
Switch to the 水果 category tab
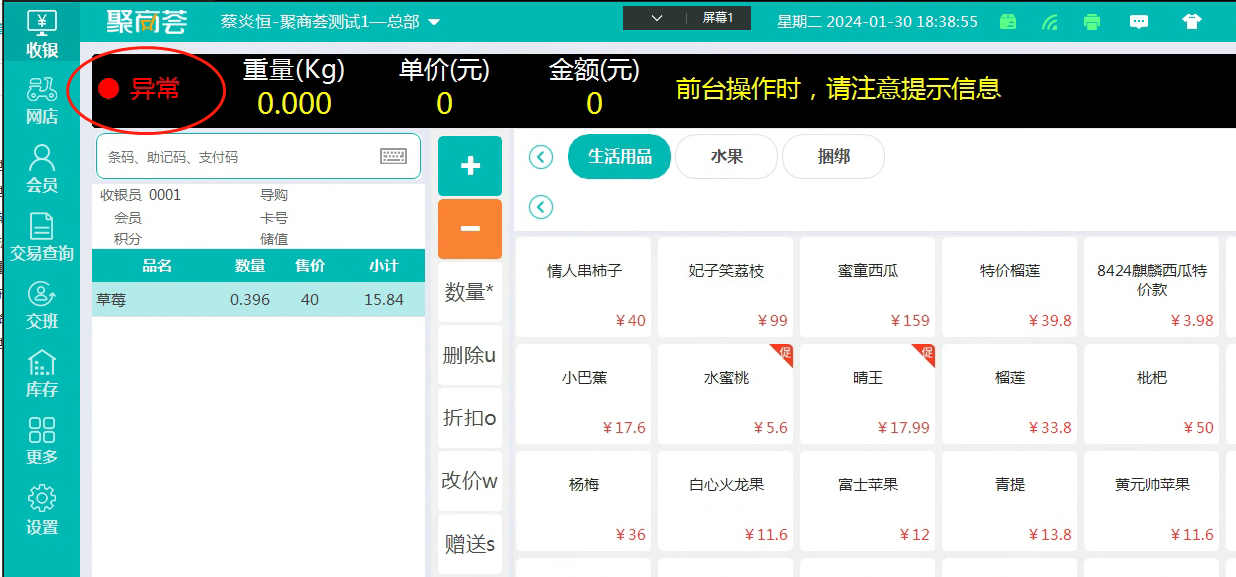[x=727, y=157]
